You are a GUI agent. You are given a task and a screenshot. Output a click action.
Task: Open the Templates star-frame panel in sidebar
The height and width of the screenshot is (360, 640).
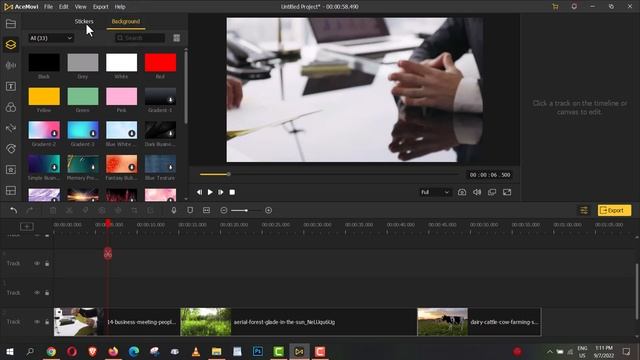pos(11,170)
